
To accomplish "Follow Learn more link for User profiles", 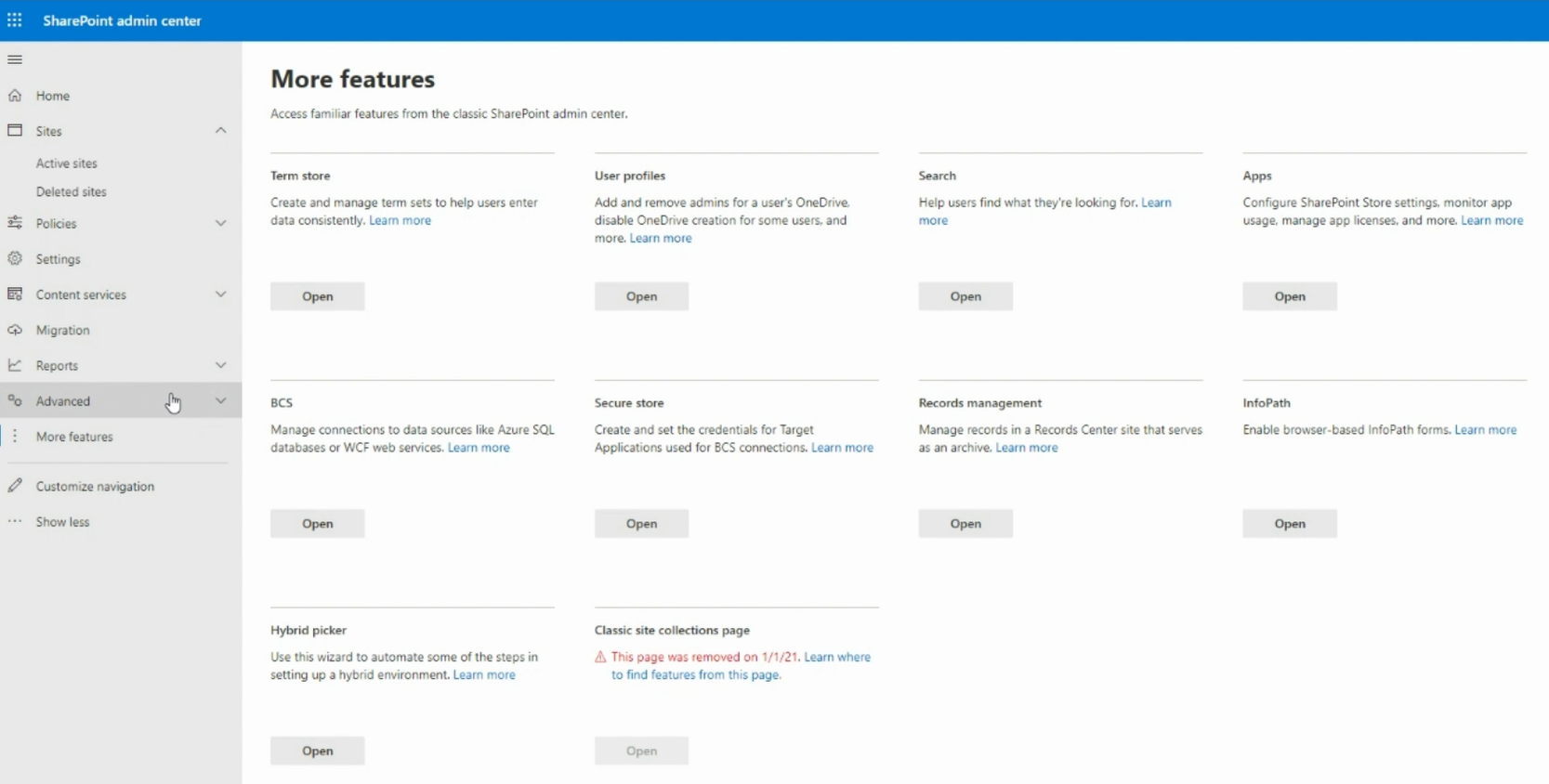I will [x=661, y=238].
